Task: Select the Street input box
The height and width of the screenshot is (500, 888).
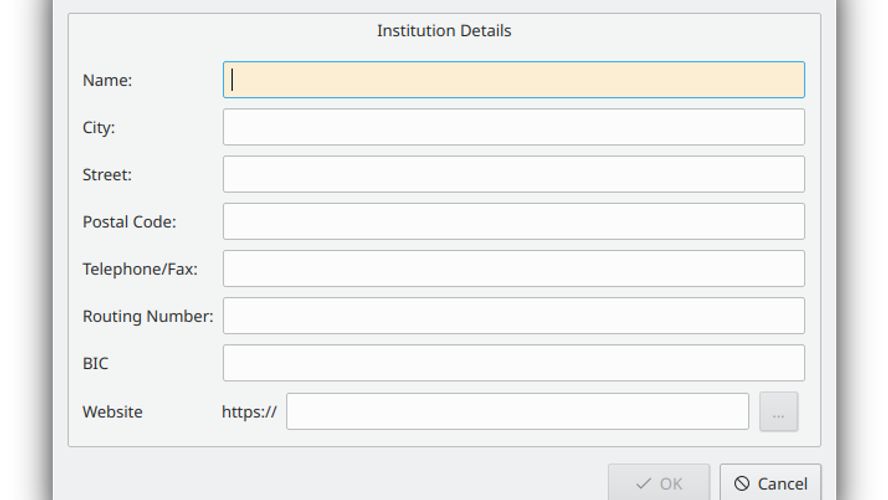Action: pyautogui.click(x=513, y=174)
